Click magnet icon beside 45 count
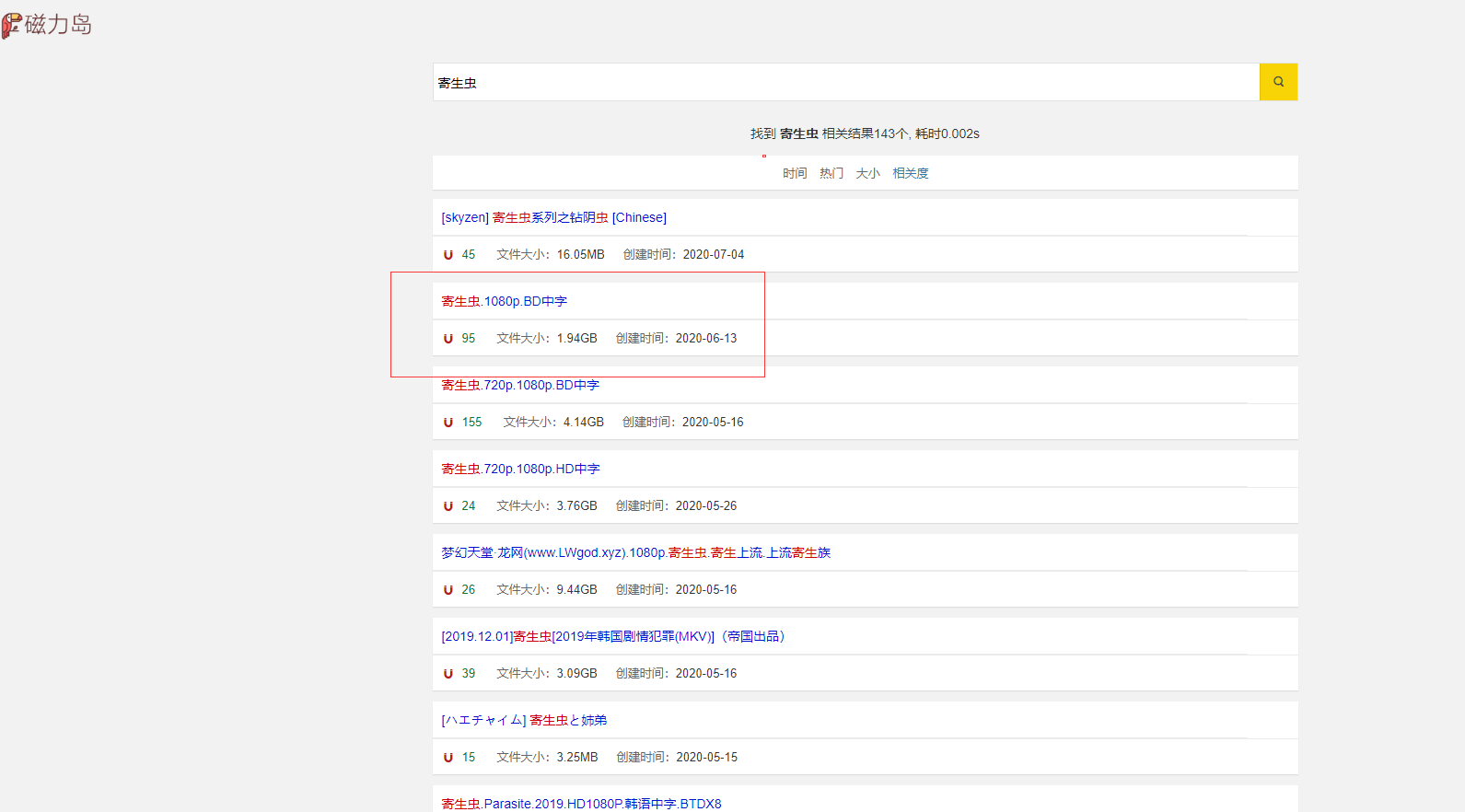 click(x=448, y=255)
